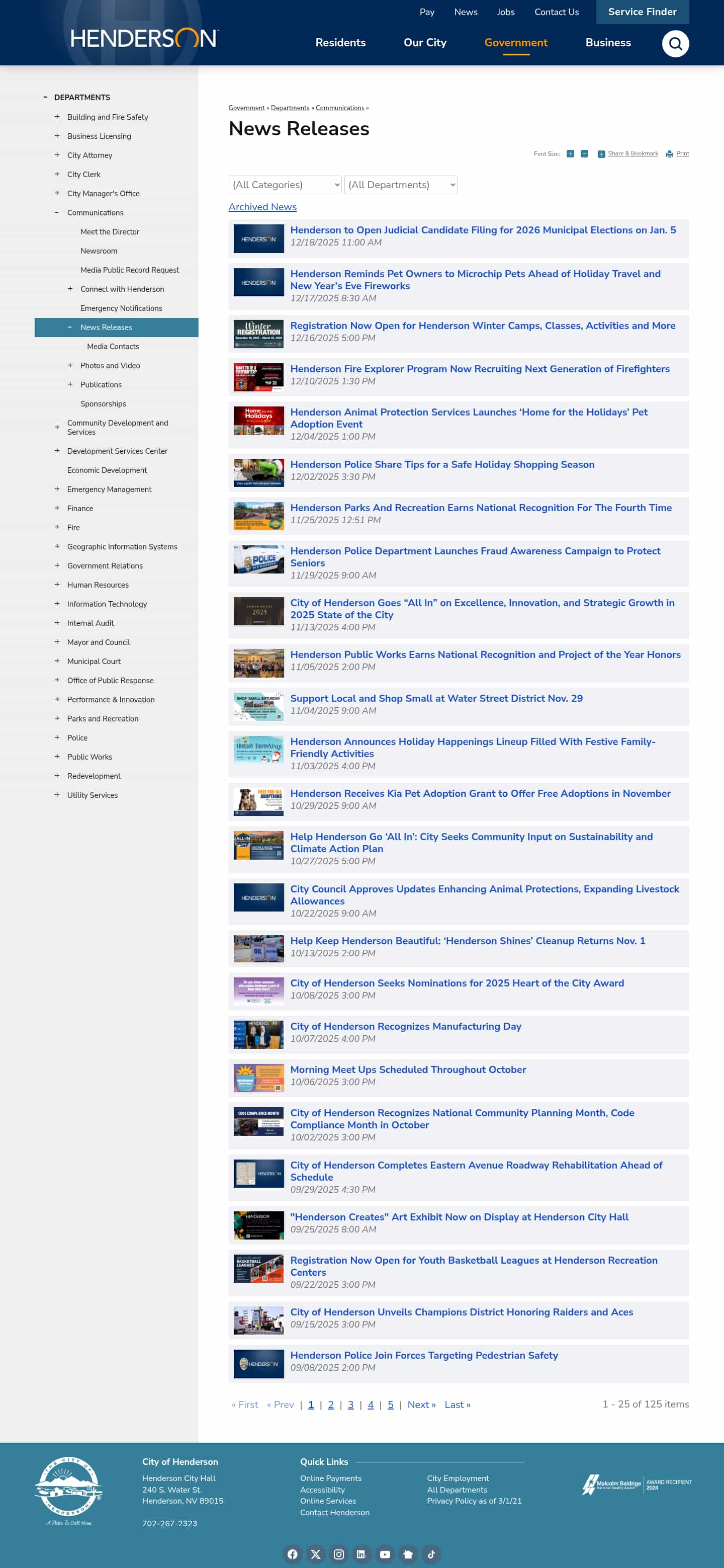This screenshot has height=1568, width=724.
Task: Increase font size with plus icon
Action: point(570,153)
